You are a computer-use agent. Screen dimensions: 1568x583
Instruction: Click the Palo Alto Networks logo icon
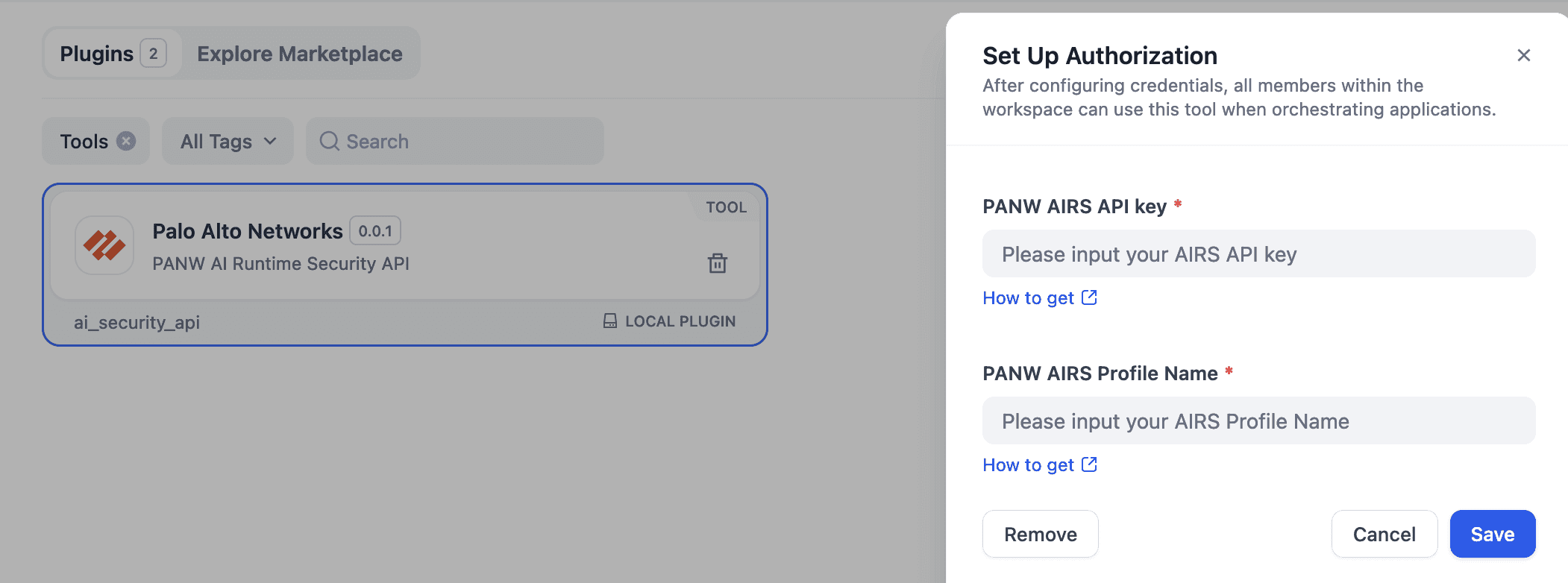point(104,245)
